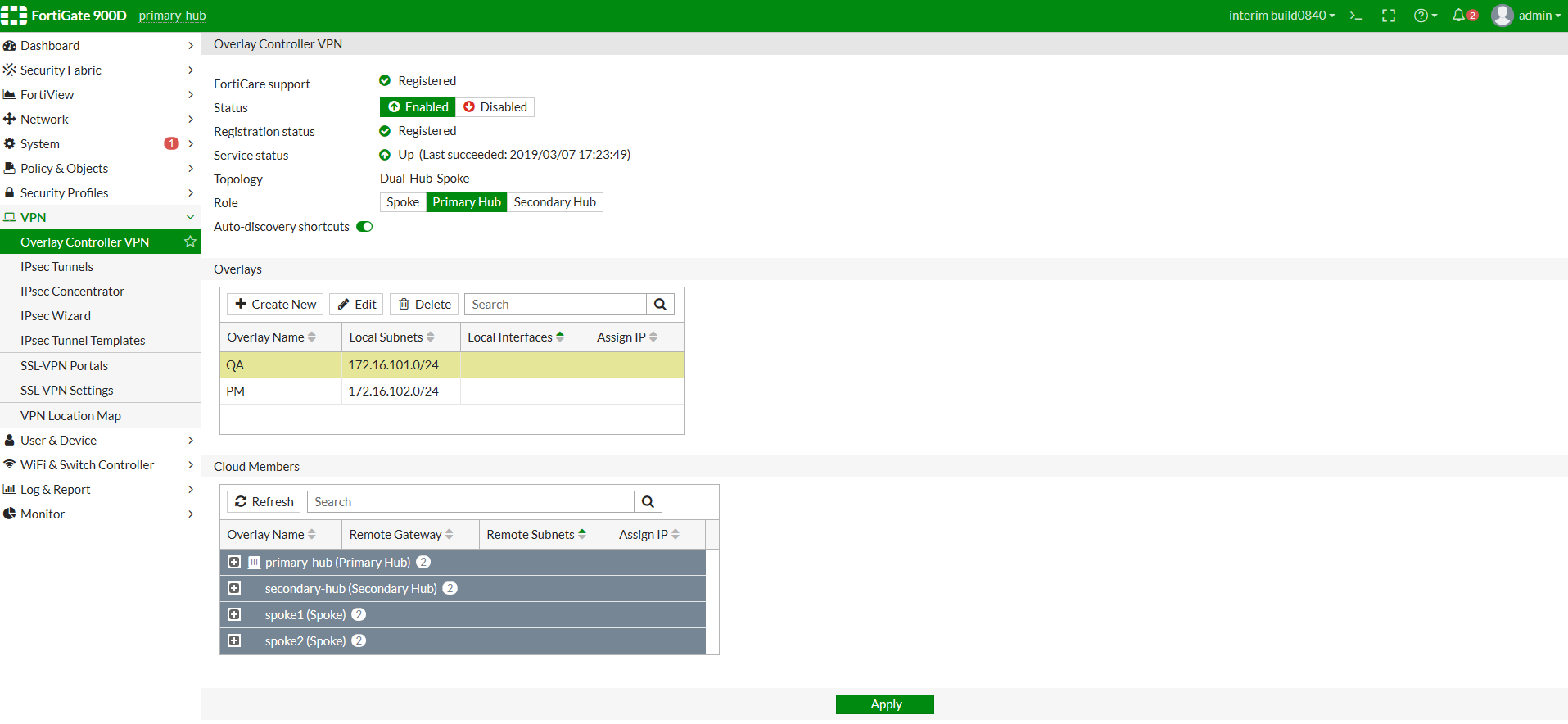Image resolution: width=1568 pixels, height=724 pixels.
Task: Click Edit overlay button
Action: click(x=356, y=305)
